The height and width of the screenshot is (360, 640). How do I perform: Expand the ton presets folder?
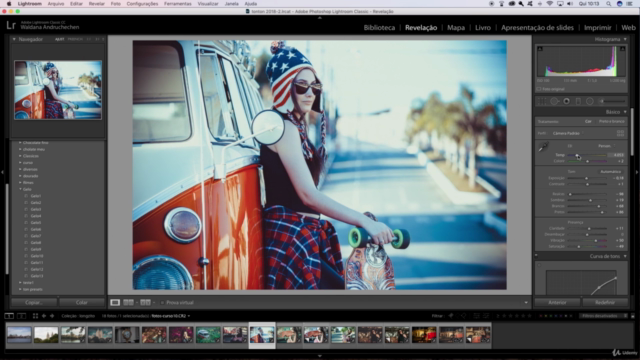coord(20,289)
